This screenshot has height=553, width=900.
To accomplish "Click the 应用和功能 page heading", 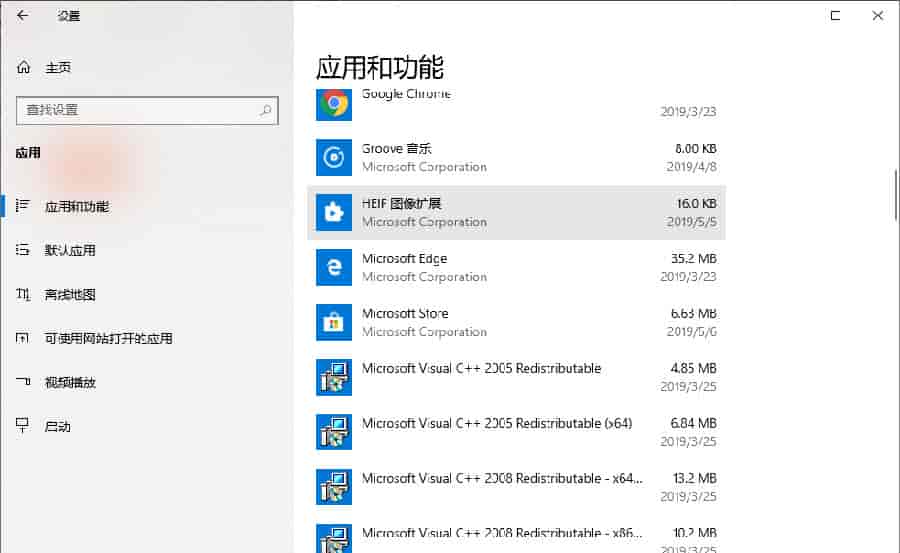I will (380, 67).
